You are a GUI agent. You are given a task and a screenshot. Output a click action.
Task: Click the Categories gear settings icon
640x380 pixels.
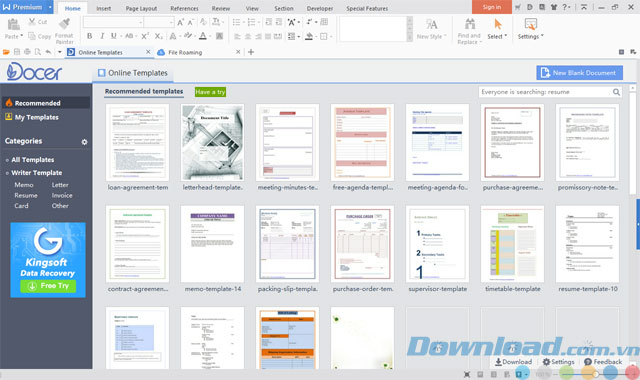[84, 142]
